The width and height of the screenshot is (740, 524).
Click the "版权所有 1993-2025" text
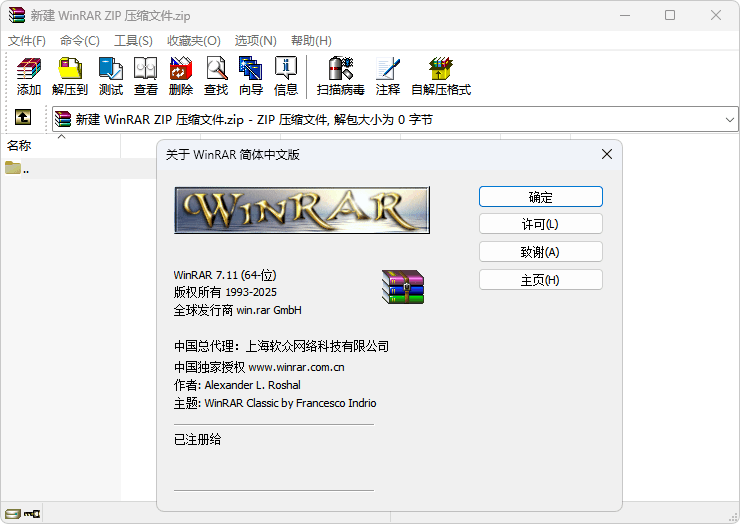click(x=225, y=292)
